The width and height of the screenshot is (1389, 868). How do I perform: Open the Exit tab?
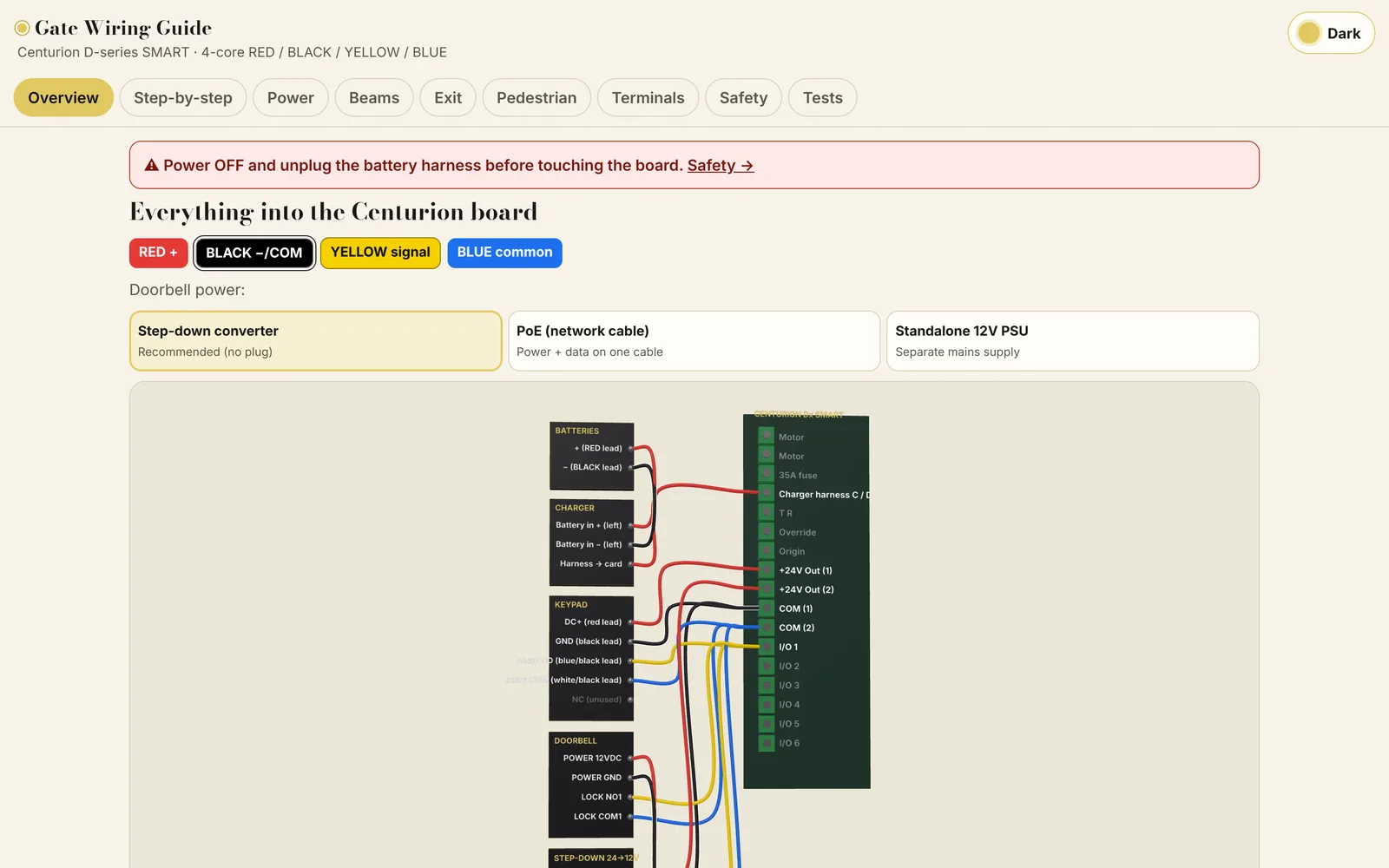point(448,97)
